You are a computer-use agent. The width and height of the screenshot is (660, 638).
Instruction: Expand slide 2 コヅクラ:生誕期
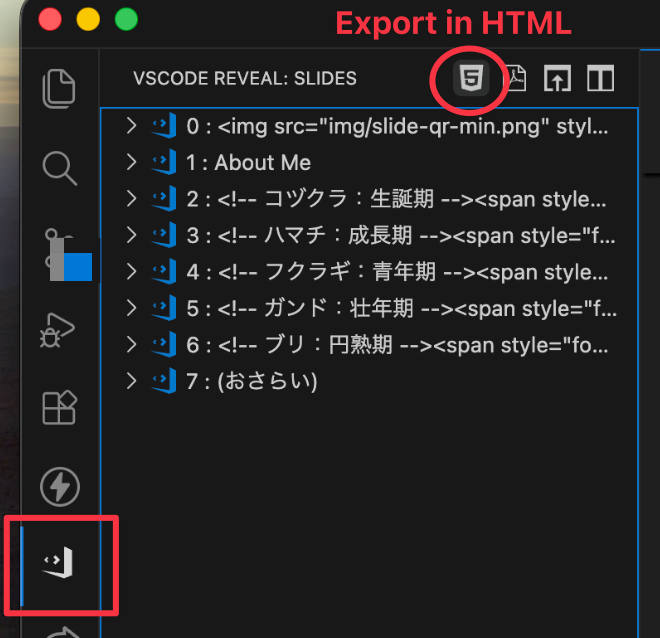131,199
